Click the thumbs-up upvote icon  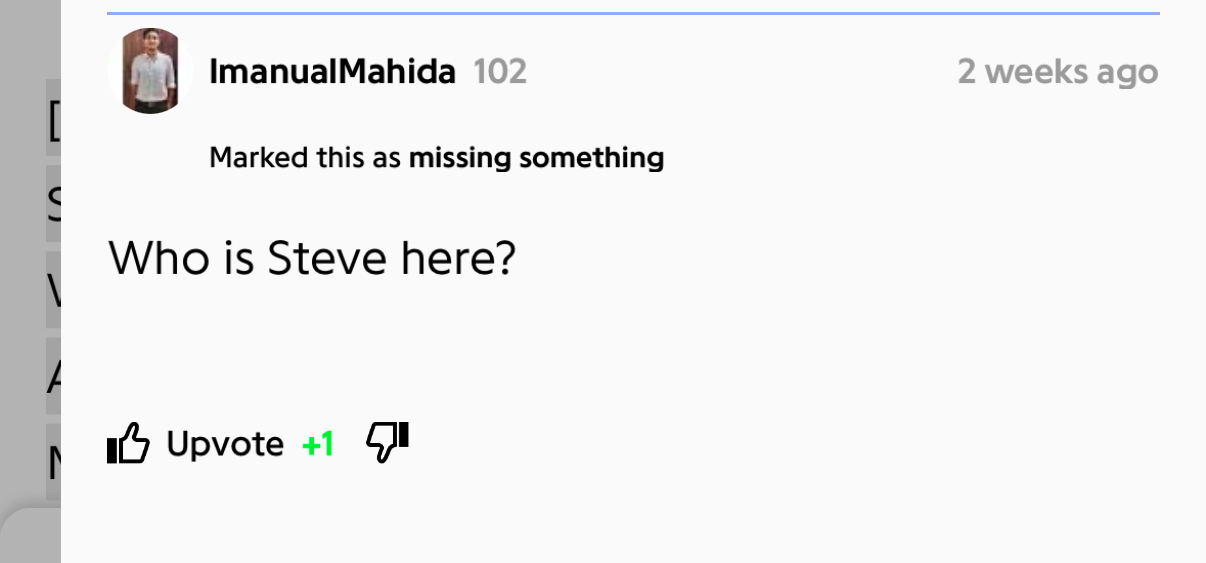point(128,443)
